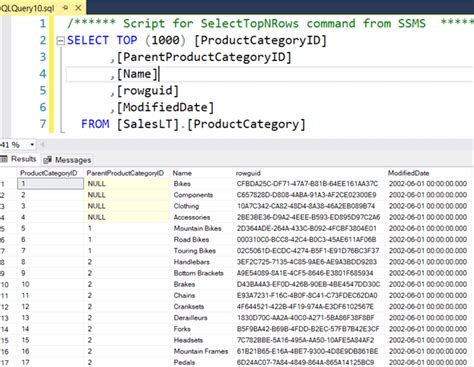Screen dimensions: 474x367
Task: Click [ProductCategoryID] in query line 2
Action: (261, 41)
